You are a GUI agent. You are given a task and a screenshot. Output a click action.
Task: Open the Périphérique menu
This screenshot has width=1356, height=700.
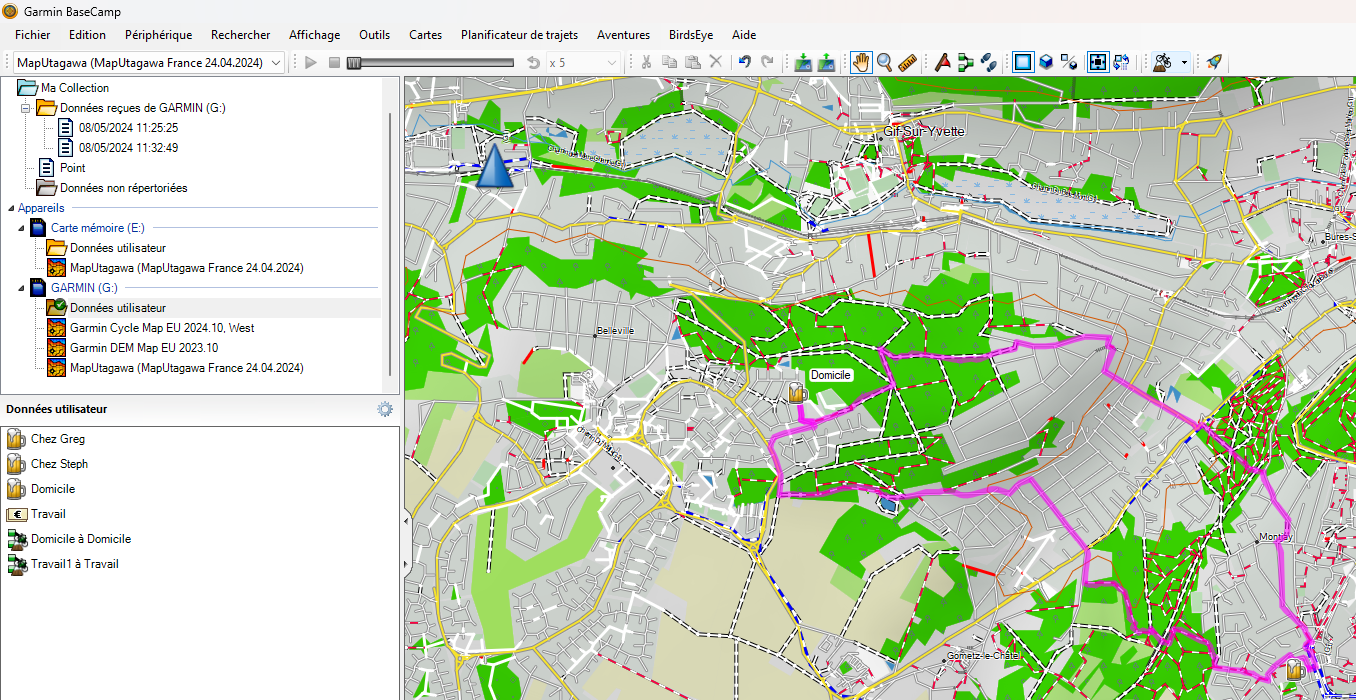click(x=159, y=35)
